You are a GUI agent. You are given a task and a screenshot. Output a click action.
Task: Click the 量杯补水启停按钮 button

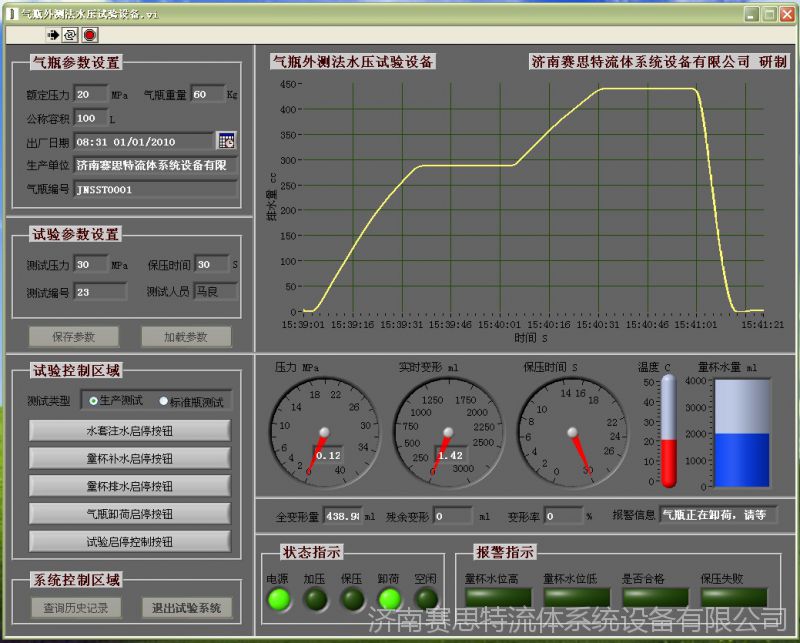click(130, 458)
